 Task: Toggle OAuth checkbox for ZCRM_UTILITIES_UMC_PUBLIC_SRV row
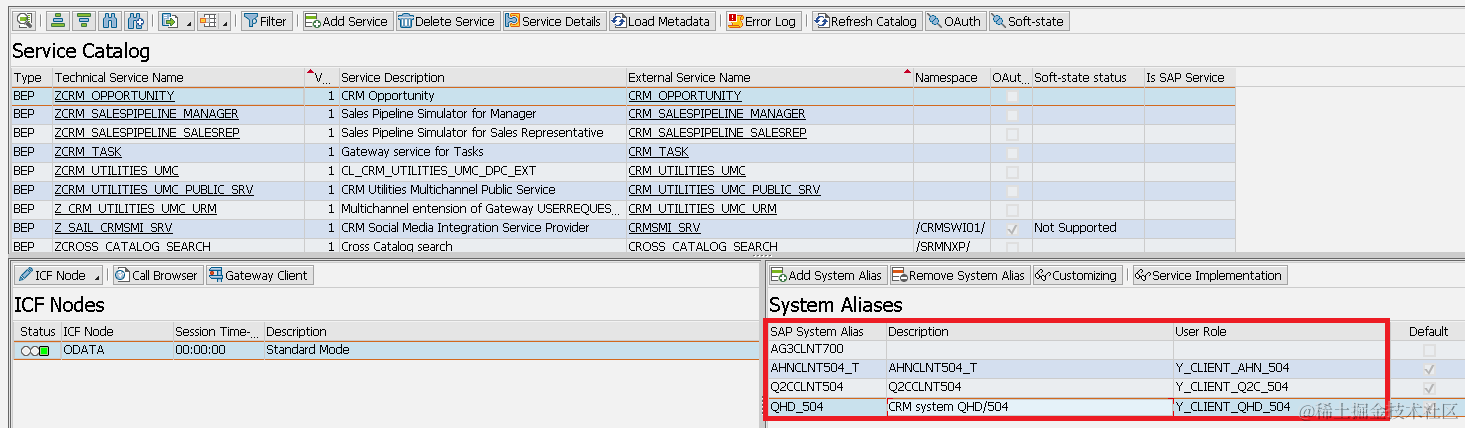(x=1011, y=190)
